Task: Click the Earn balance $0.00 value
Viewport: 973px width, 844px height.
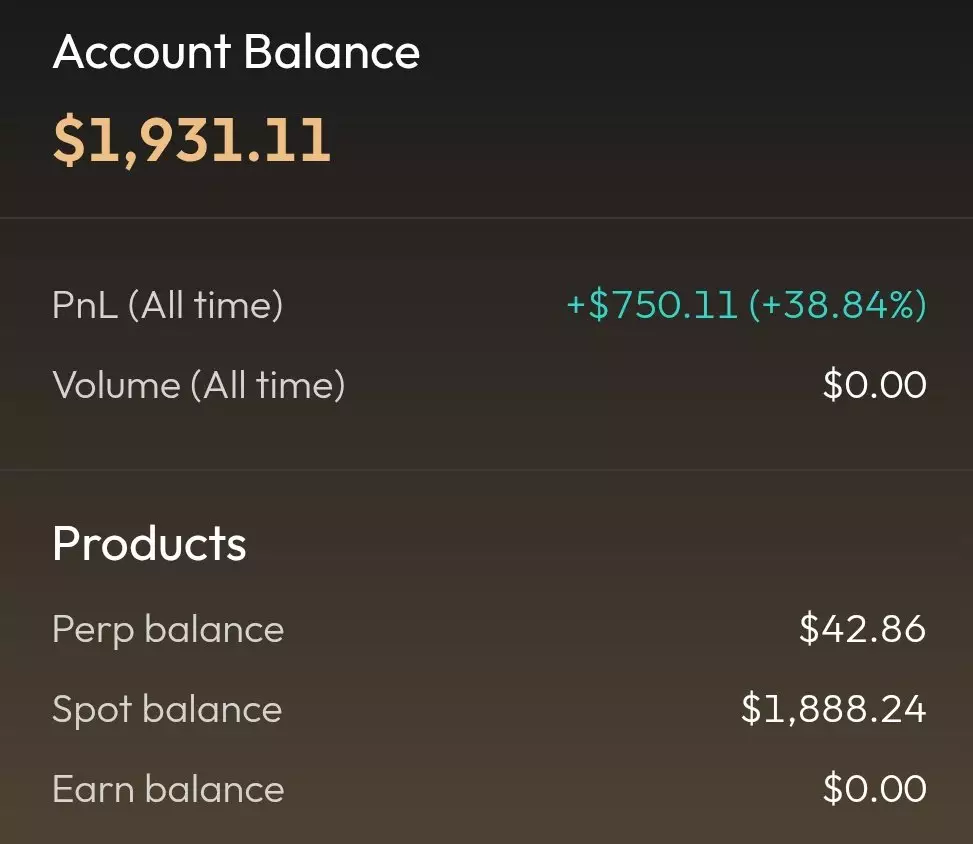Action: [x=874, y=789]
